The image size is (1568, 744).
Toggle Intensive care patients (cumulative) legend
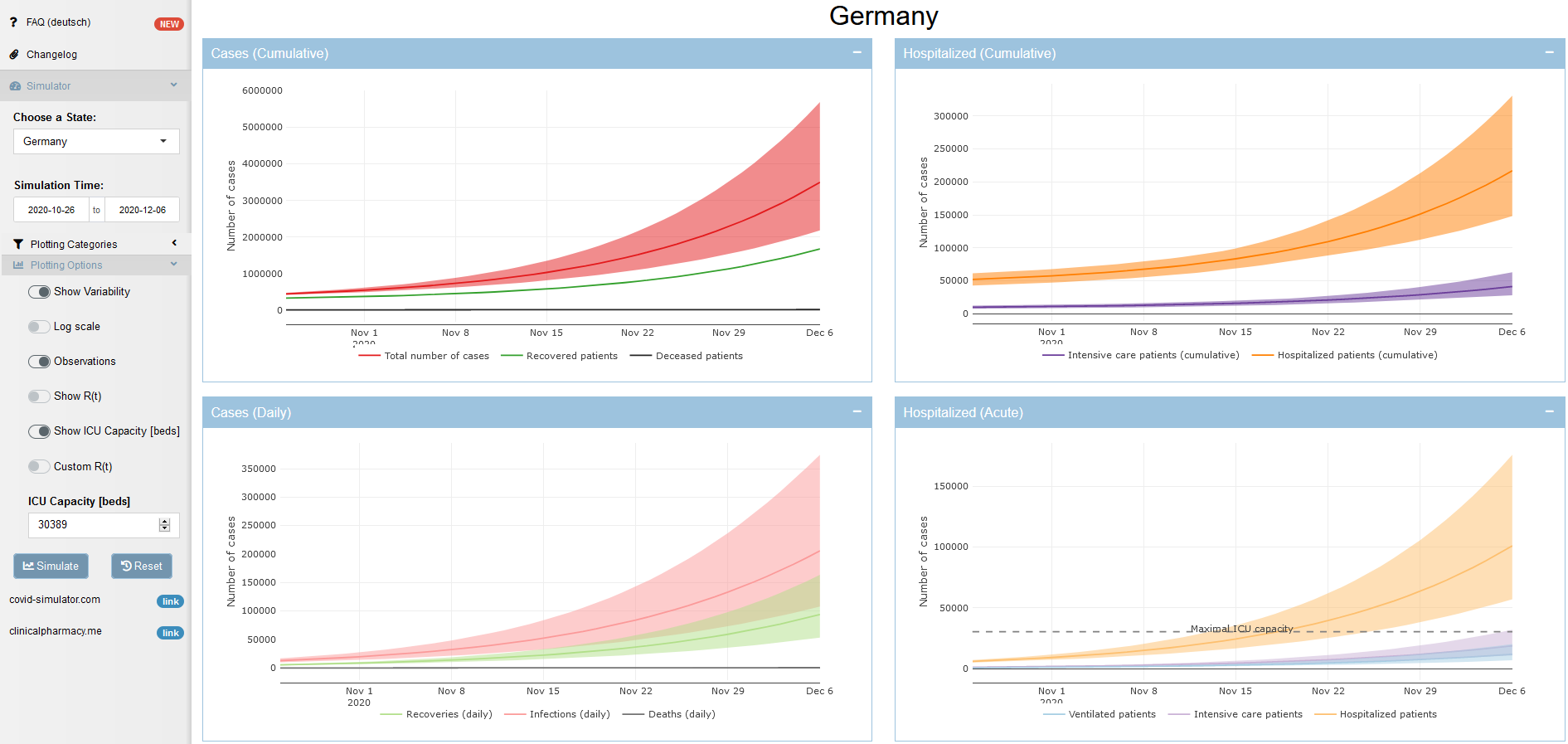pyautogui.click(x=1141, y=355)
